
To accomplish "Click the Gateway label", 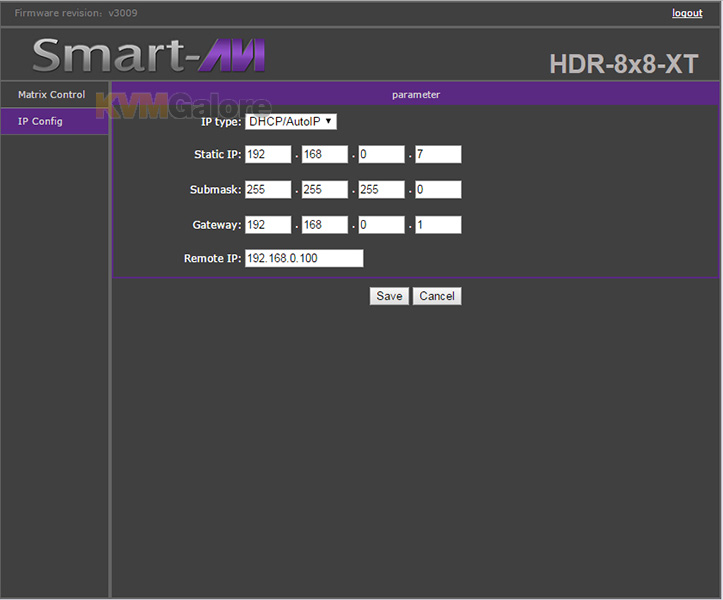I will coord(217,225).
